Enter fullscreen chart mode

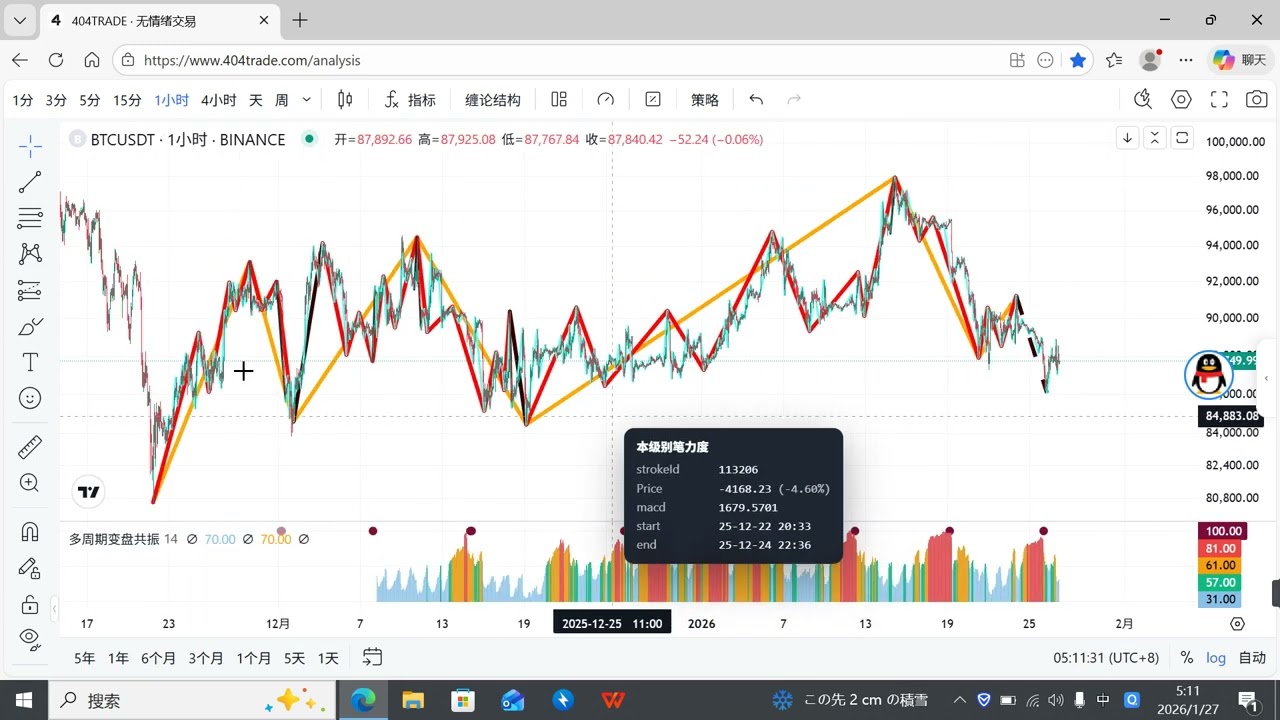[x=1219, y=99]
